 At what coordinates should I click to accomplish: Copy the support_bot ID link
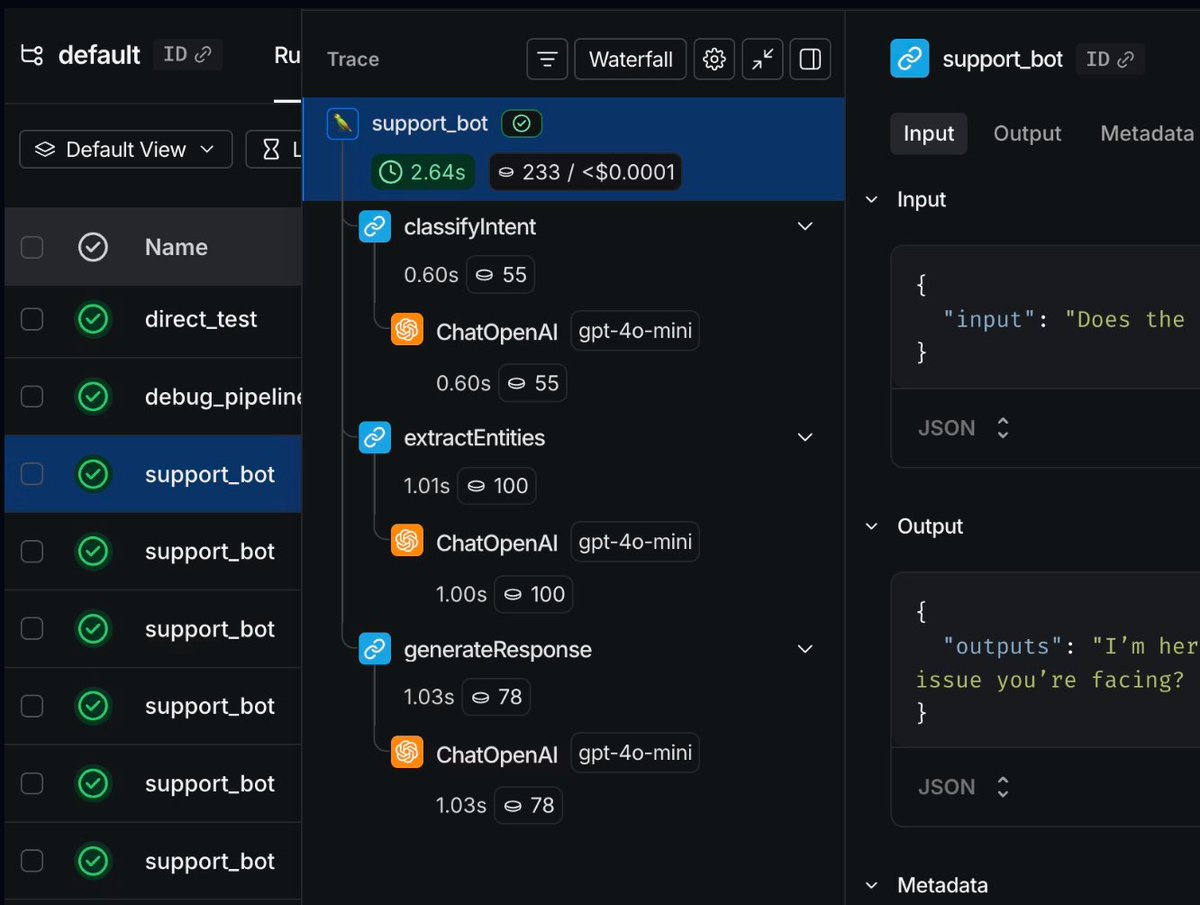click(x=1109, y=59)
